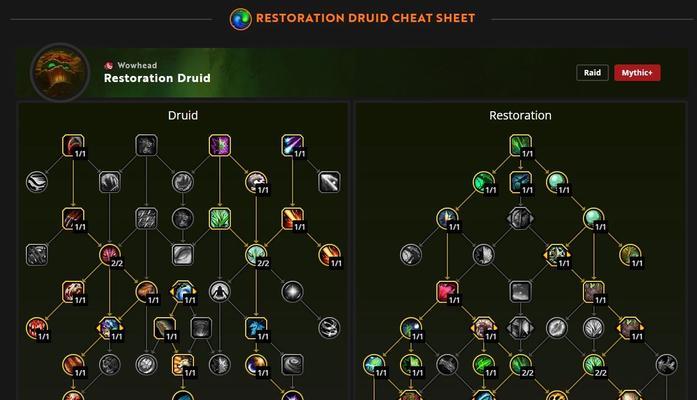Image resolution: width=697 pixels, height=400 pixels.
Task: Select the crescent moon round talent
Action: (256, 365)
